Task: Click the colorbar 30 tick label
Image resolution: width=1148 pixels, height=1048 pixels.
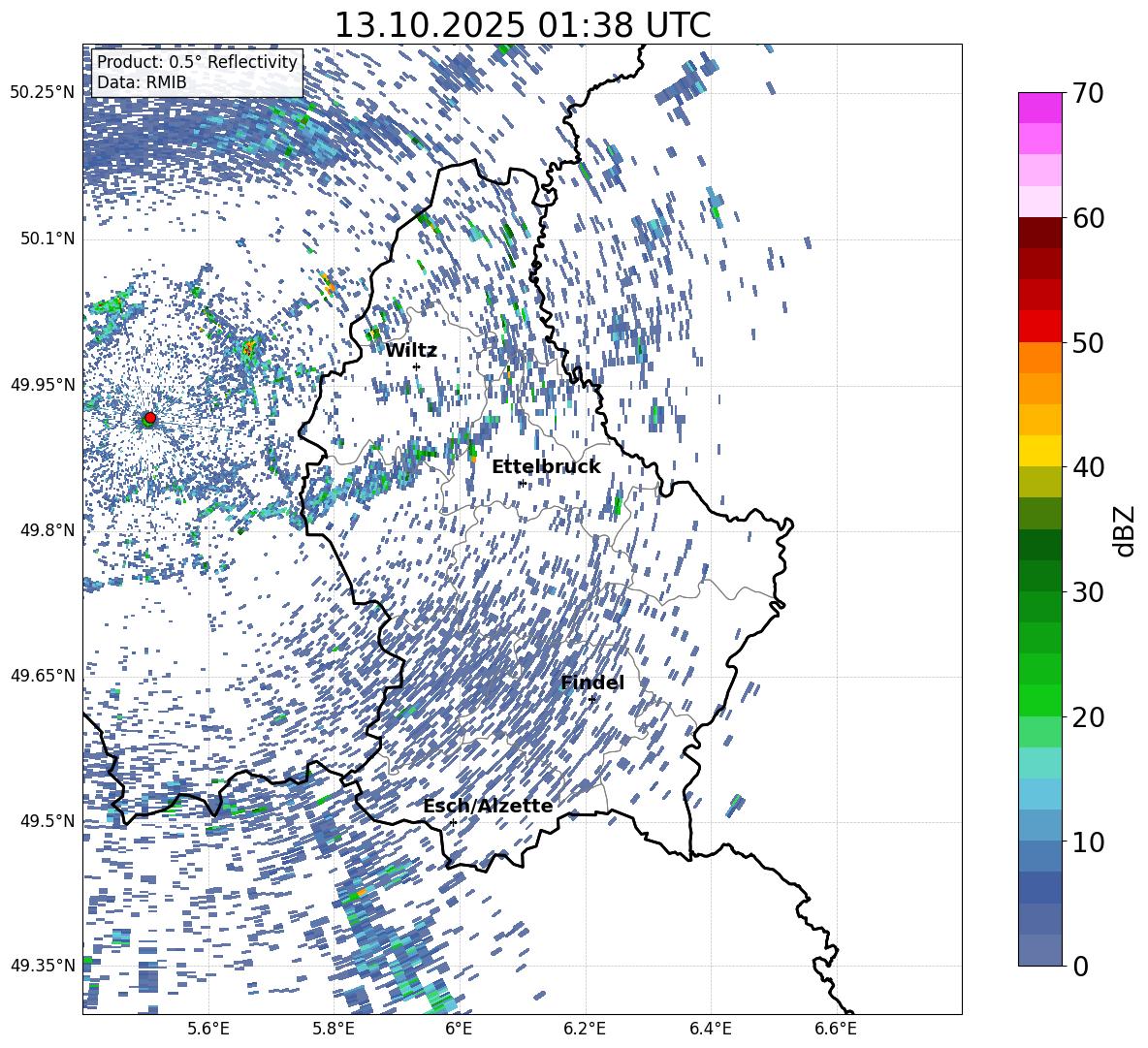Action: [x=1088, y=592]
